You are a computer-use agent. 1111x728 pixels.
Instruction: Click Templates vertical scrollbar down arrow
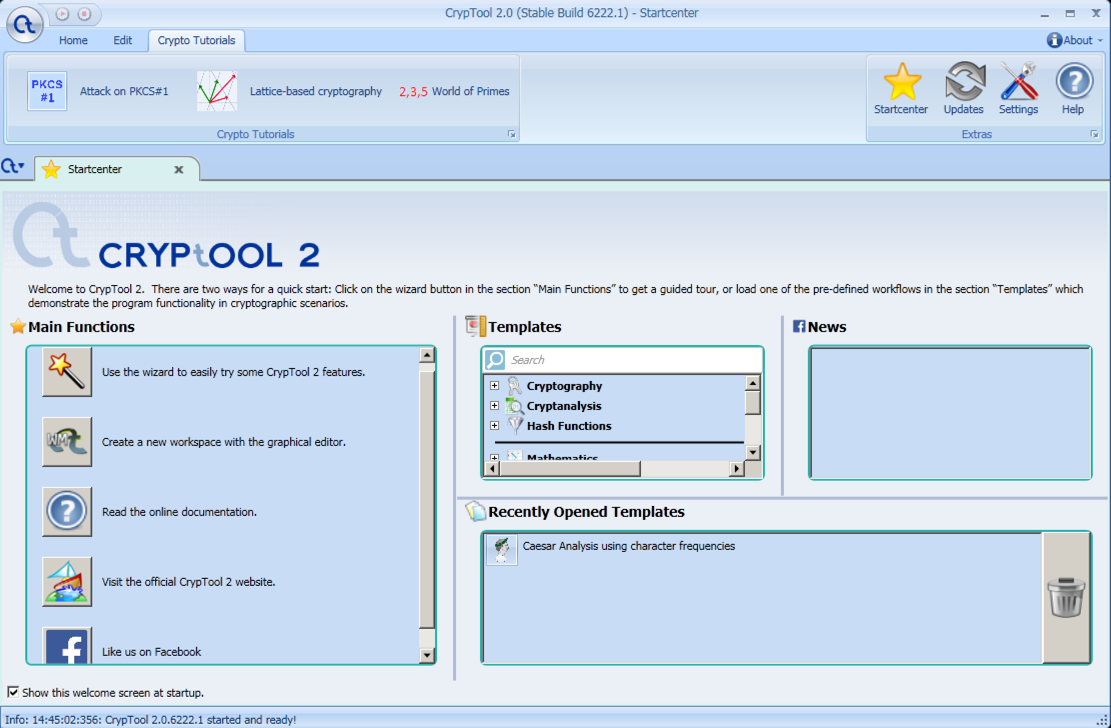[x=752, y=452]
